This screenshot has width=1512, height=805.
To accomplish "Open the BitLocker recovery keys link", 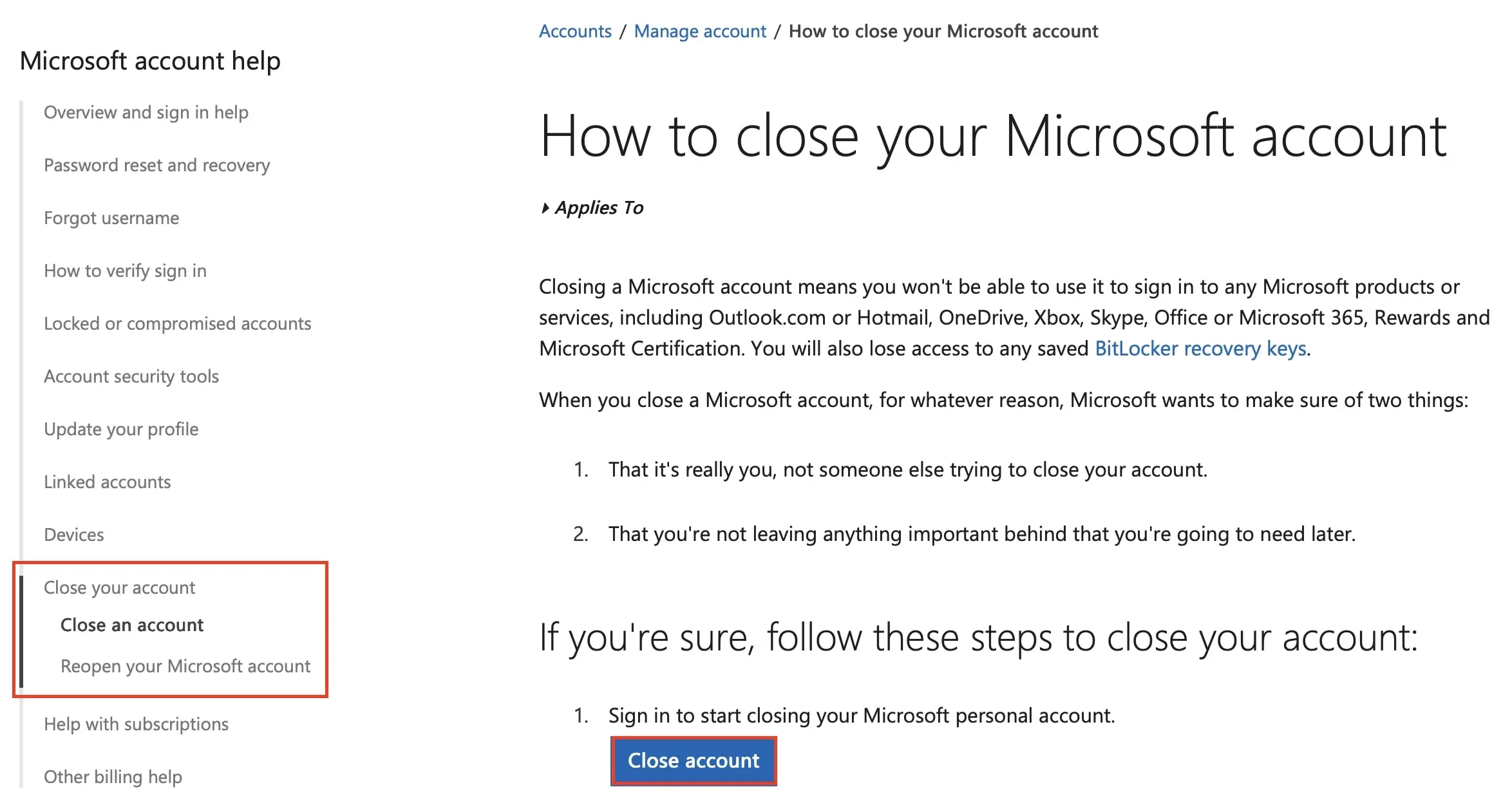I will pyautogui.click(x=1199, y=348).
